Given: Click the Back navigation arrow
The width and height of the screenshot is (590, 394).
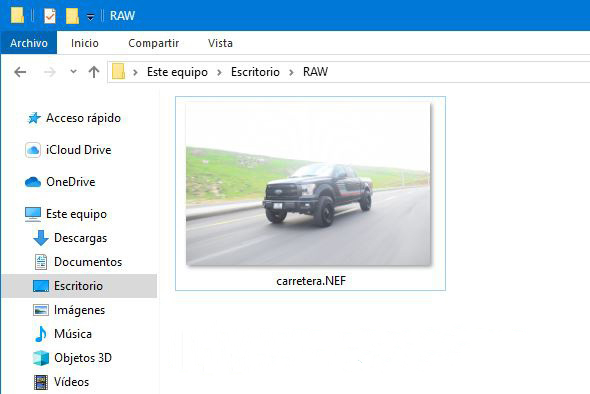Looking at the screenshot, I should (20, 71).
